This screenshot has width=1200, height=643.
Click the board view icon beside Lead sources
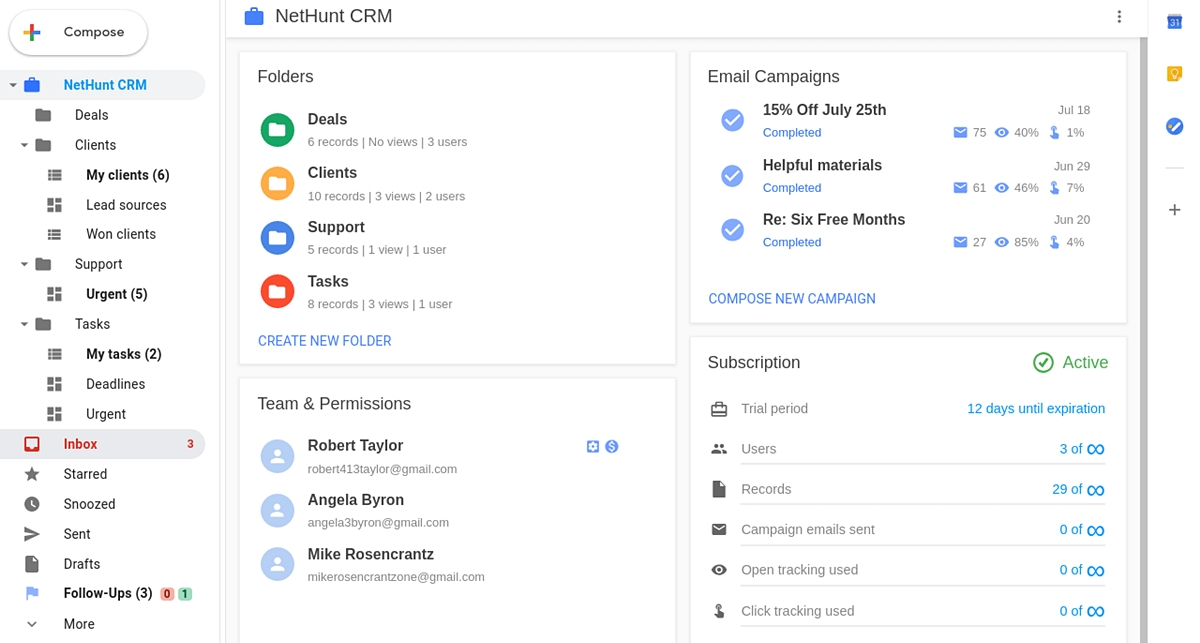click(x=55, y=205)
